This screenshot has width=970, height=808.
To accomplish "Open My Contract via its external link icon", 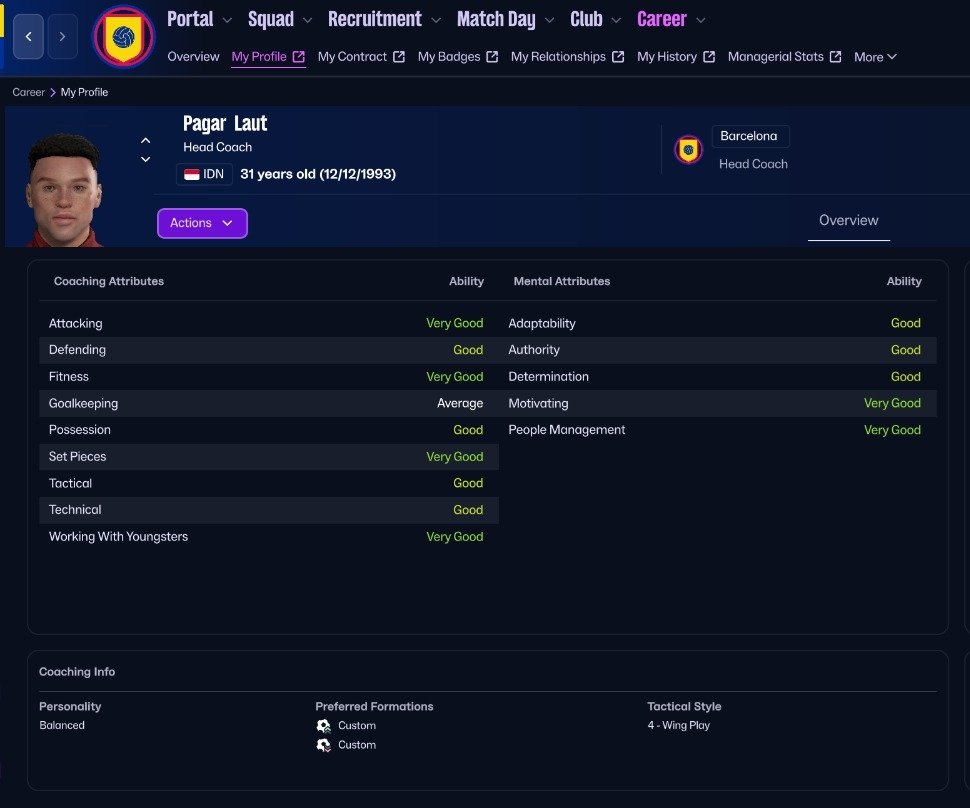I will click(x=397, y=56).
